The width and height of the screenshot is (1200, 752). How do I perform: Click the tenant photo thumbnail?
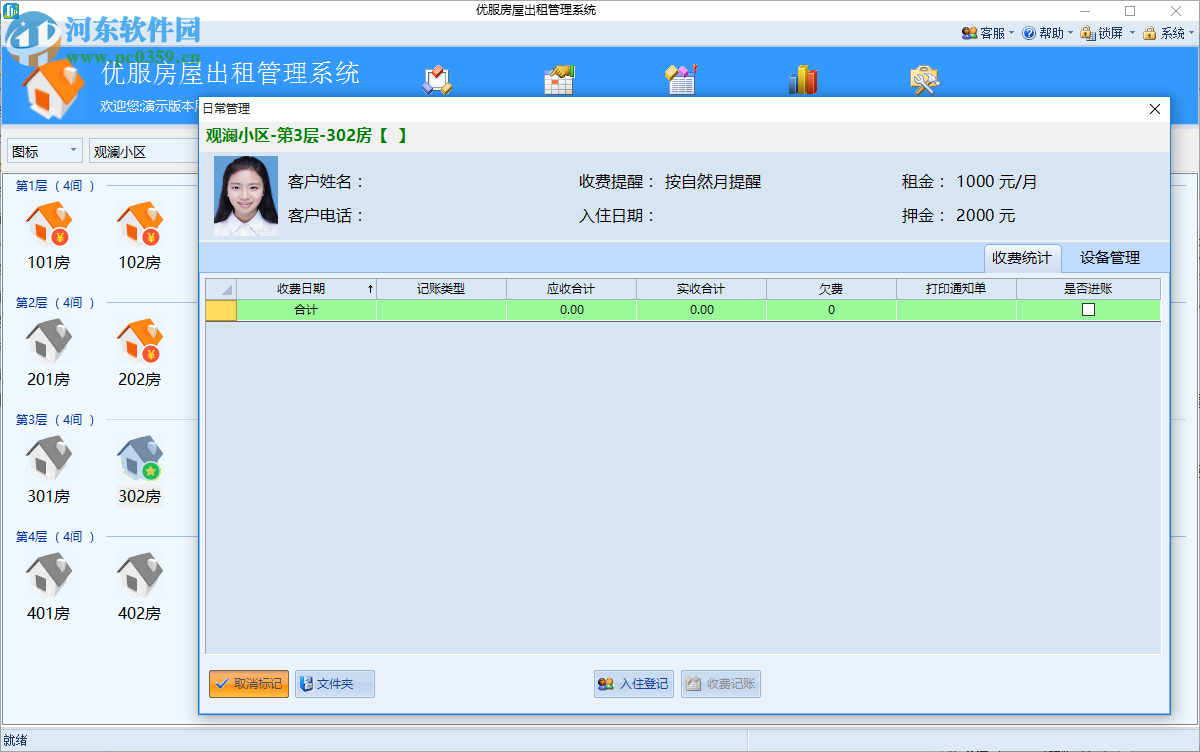[x=246, y=196]
